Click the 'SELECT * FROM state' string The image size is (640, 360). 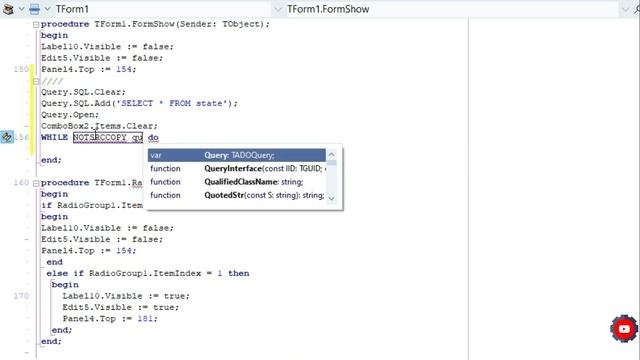[172, 103]
